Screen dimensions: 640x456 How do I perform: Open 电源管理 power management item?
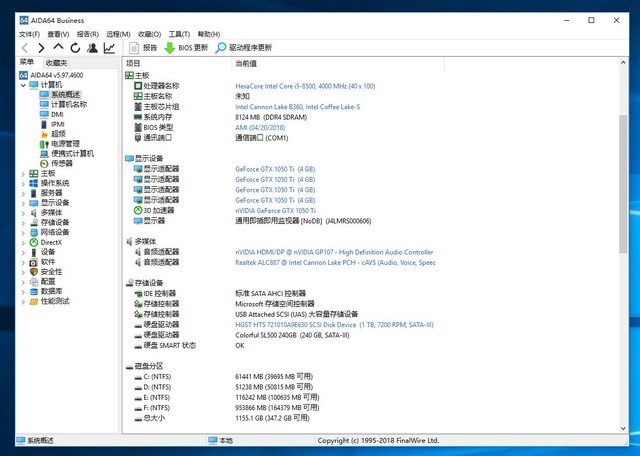click(65, 144)
